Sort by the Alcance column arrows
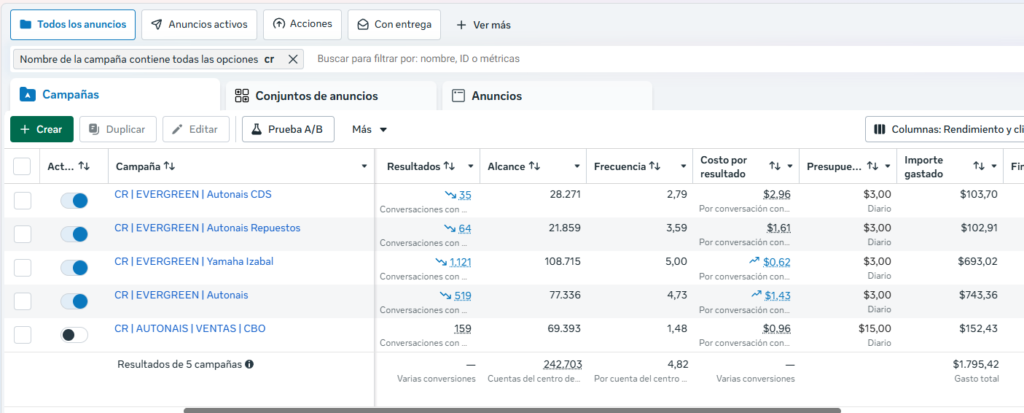This screenshot has height=413, width=1024. point(534,167)
